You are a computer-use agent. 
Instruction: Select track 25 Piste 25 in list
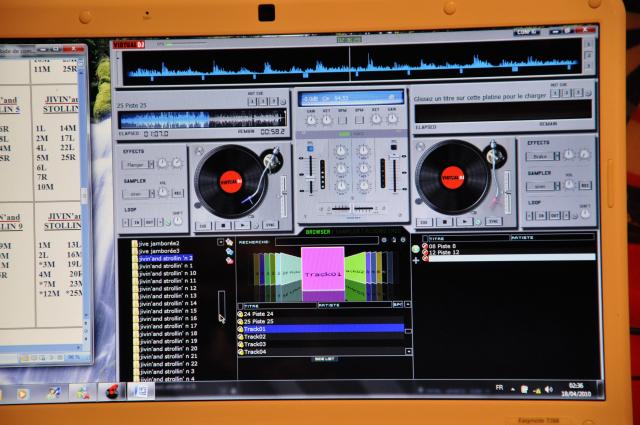(320, 321)
